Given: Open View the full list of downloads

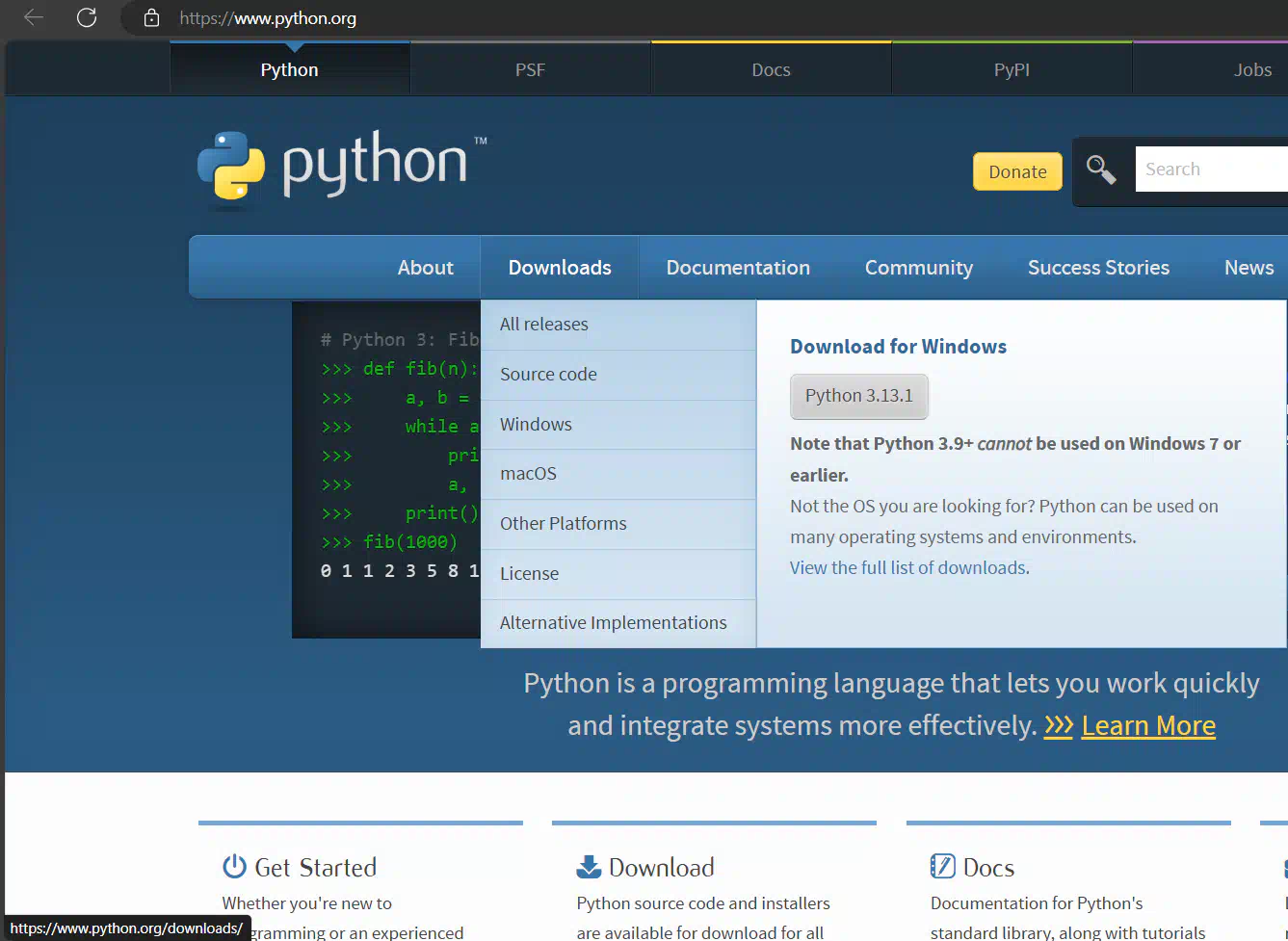Looking at the screenshot, I should 909,567.
